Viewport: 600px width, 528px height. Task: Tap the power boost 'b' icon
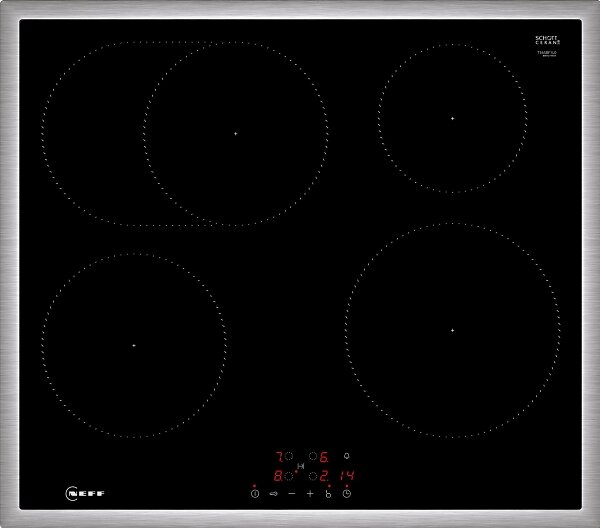(327, 494)
